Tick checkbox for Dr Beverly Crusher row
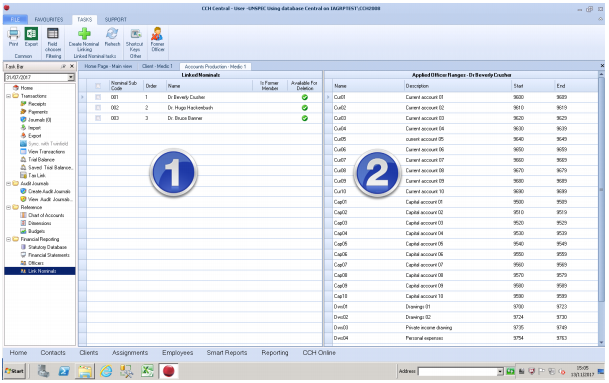Viewport: 609px width, 383px height. point(98,97)
